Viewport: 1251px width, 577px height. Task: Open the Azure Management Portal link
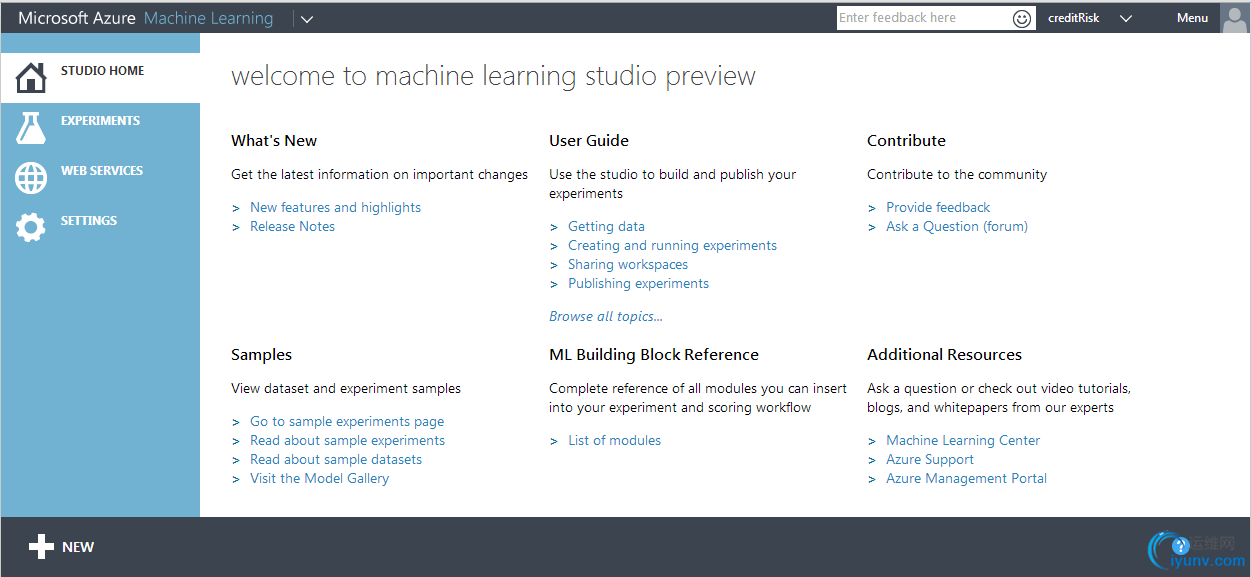(966, 478)
